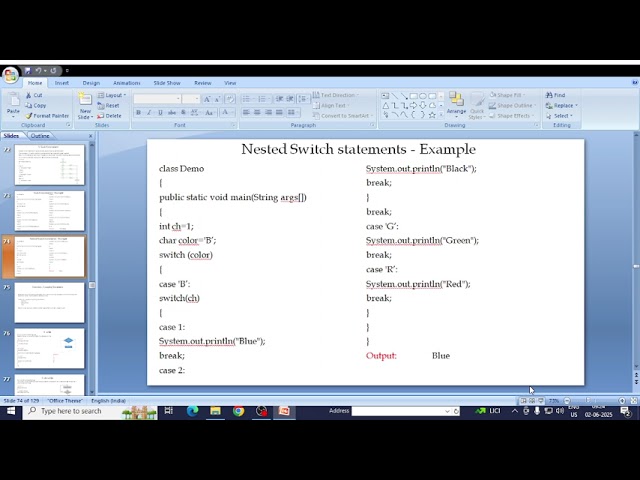Click Align Text button

tap(331, 106)
